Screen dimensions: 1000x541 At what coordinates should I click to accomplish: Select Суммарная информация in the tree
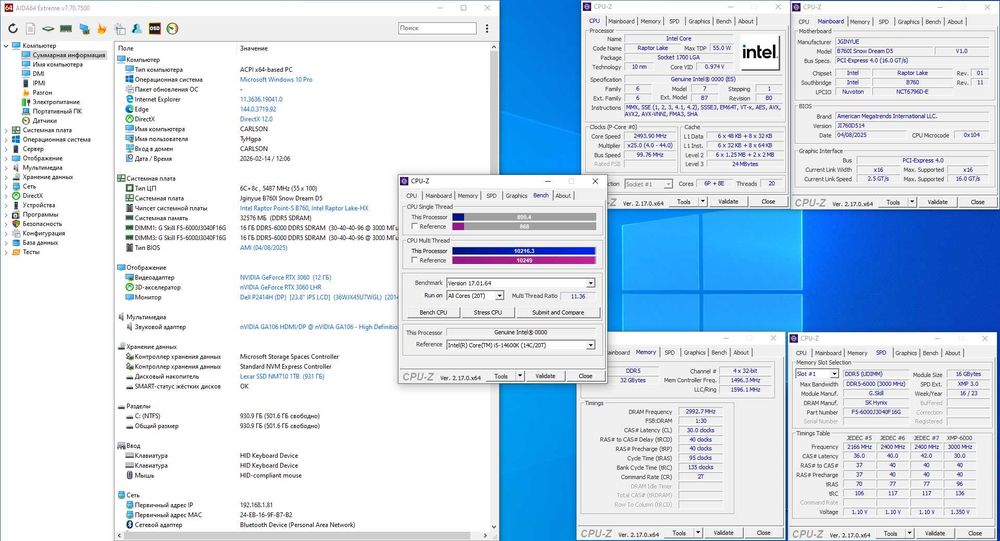tap(69, 55)
